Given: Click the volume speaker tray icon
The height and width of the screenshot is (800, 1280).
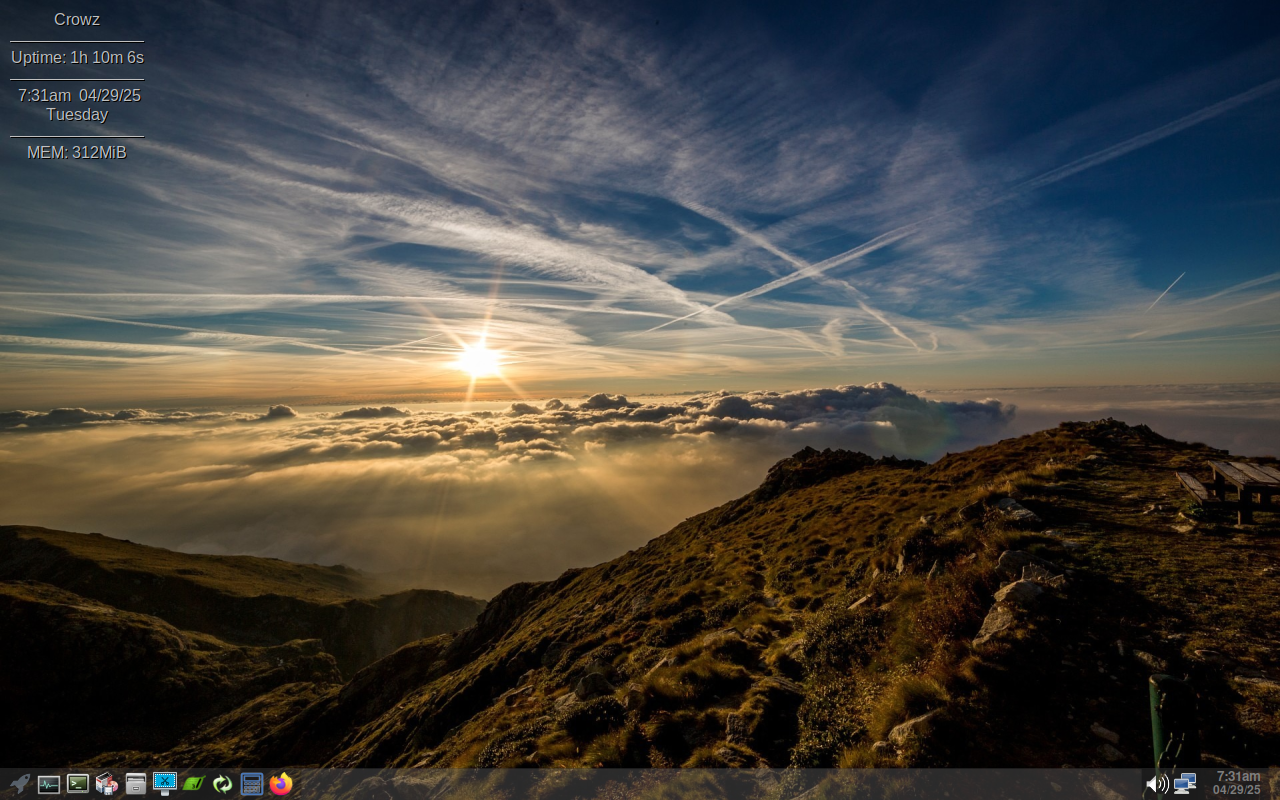Looking at the screenshot, I should pyautogui.click(x=1157, y=784).
